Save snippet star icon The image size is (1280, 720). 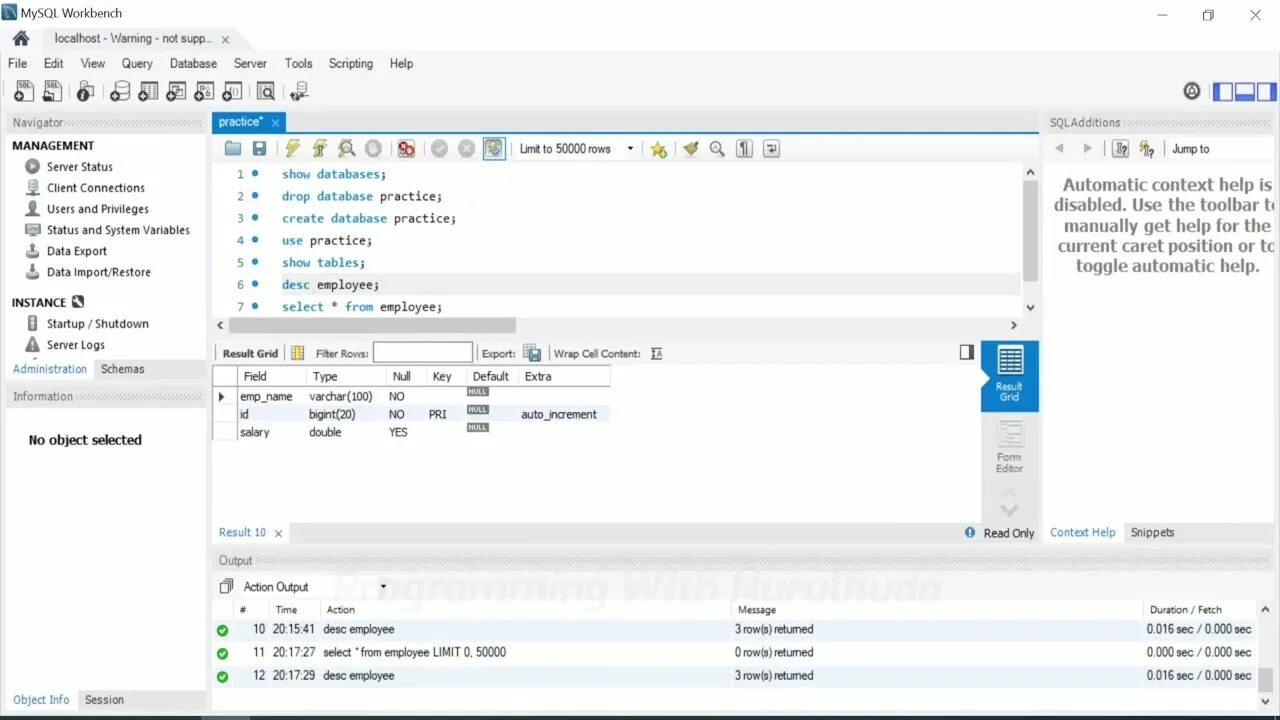(658, 149)
